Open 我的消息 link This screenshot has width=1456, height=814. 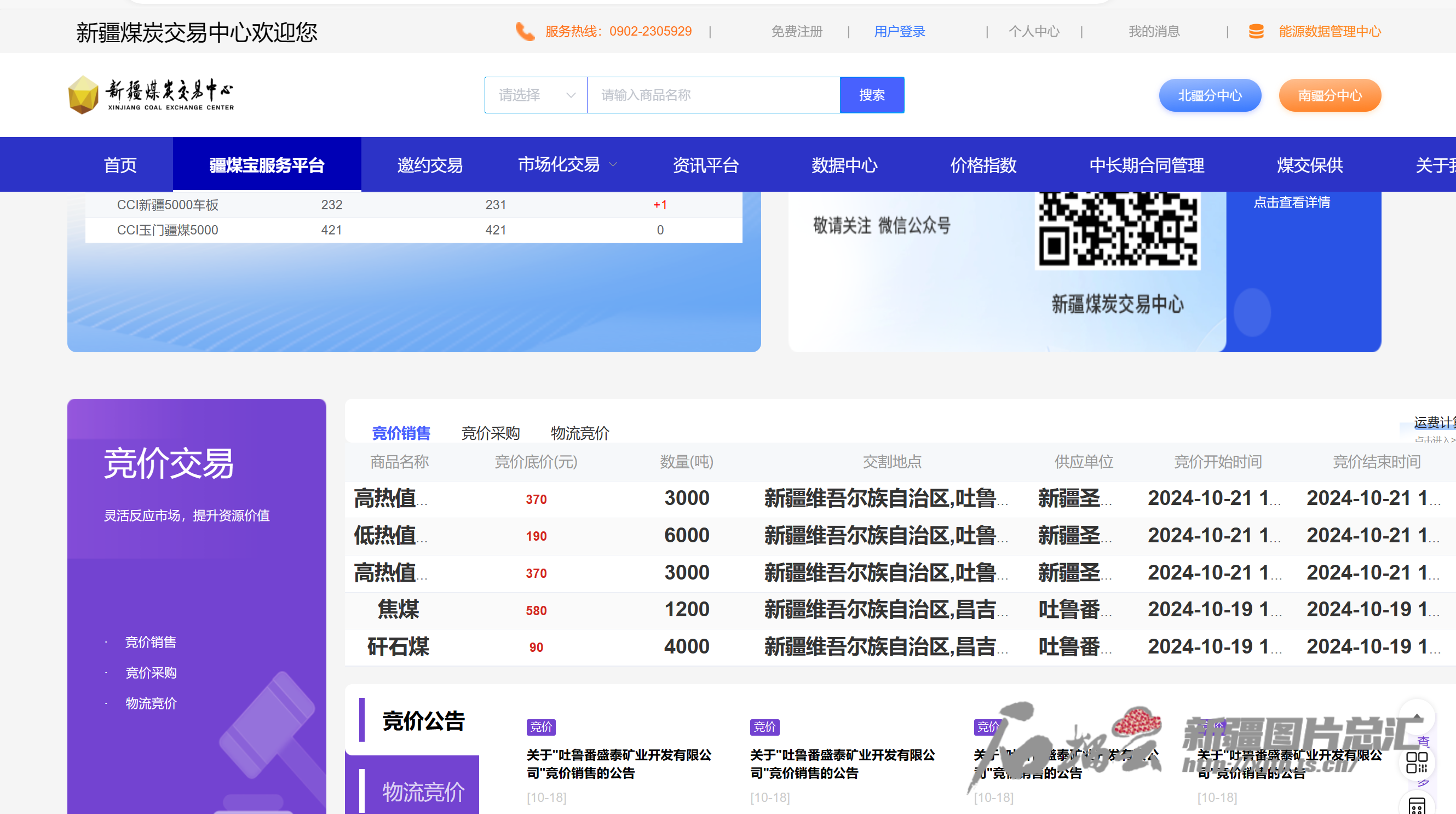1154,31
